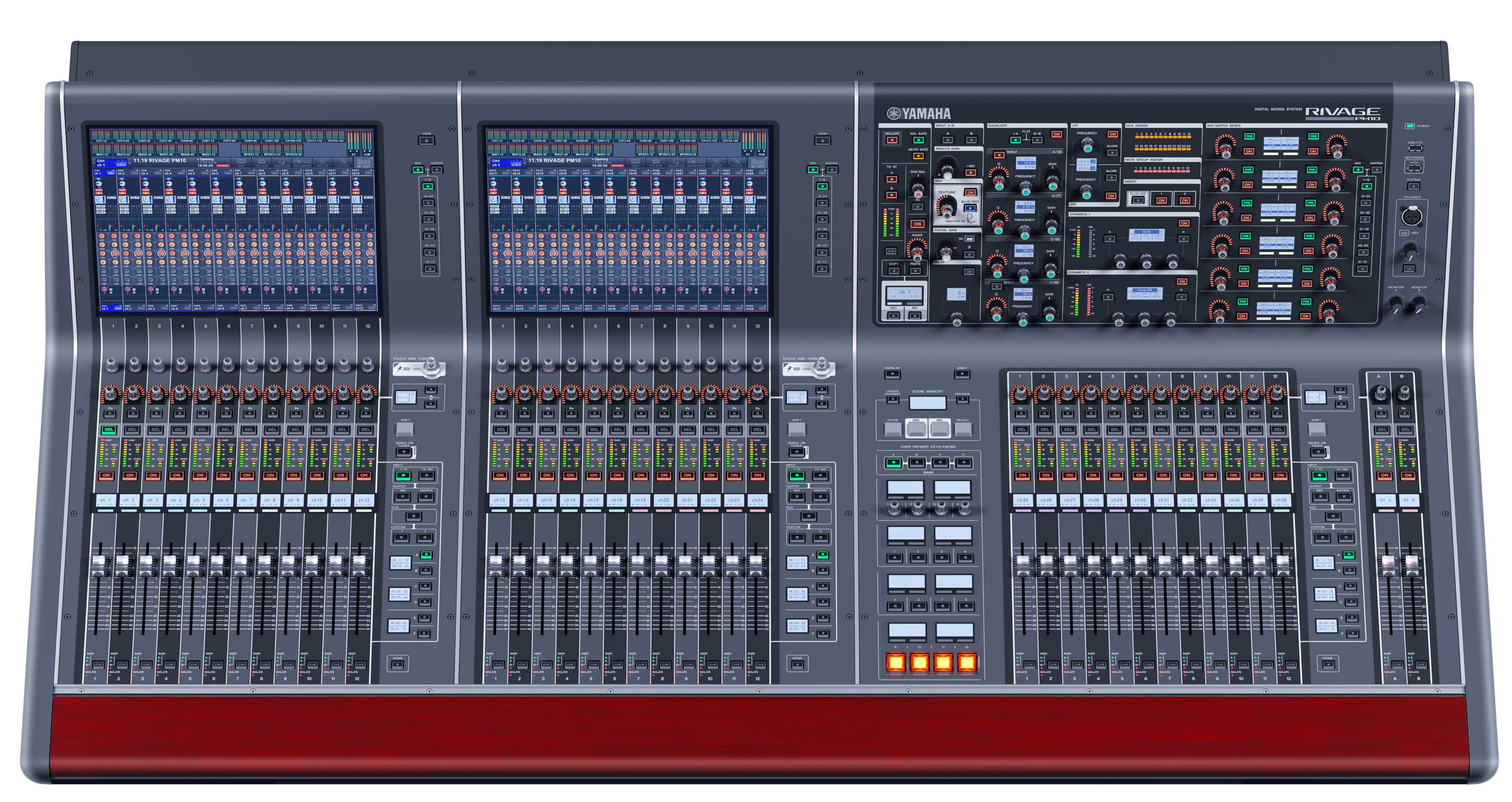Toggle the EQUALIZER ON key
The image size is (1512, 802).
(1057, 135)
